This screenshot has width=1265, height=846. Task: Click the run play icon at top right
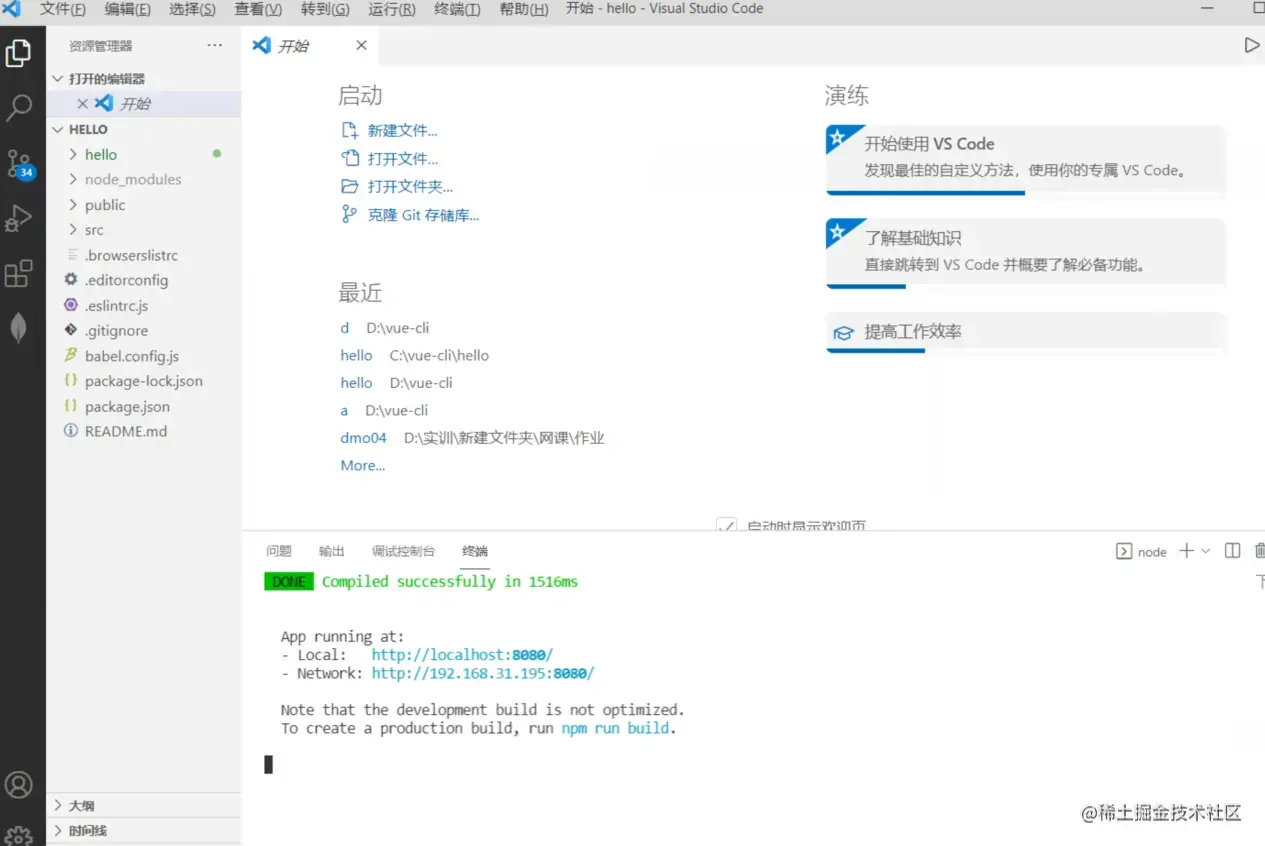[x=1251, y=45]
